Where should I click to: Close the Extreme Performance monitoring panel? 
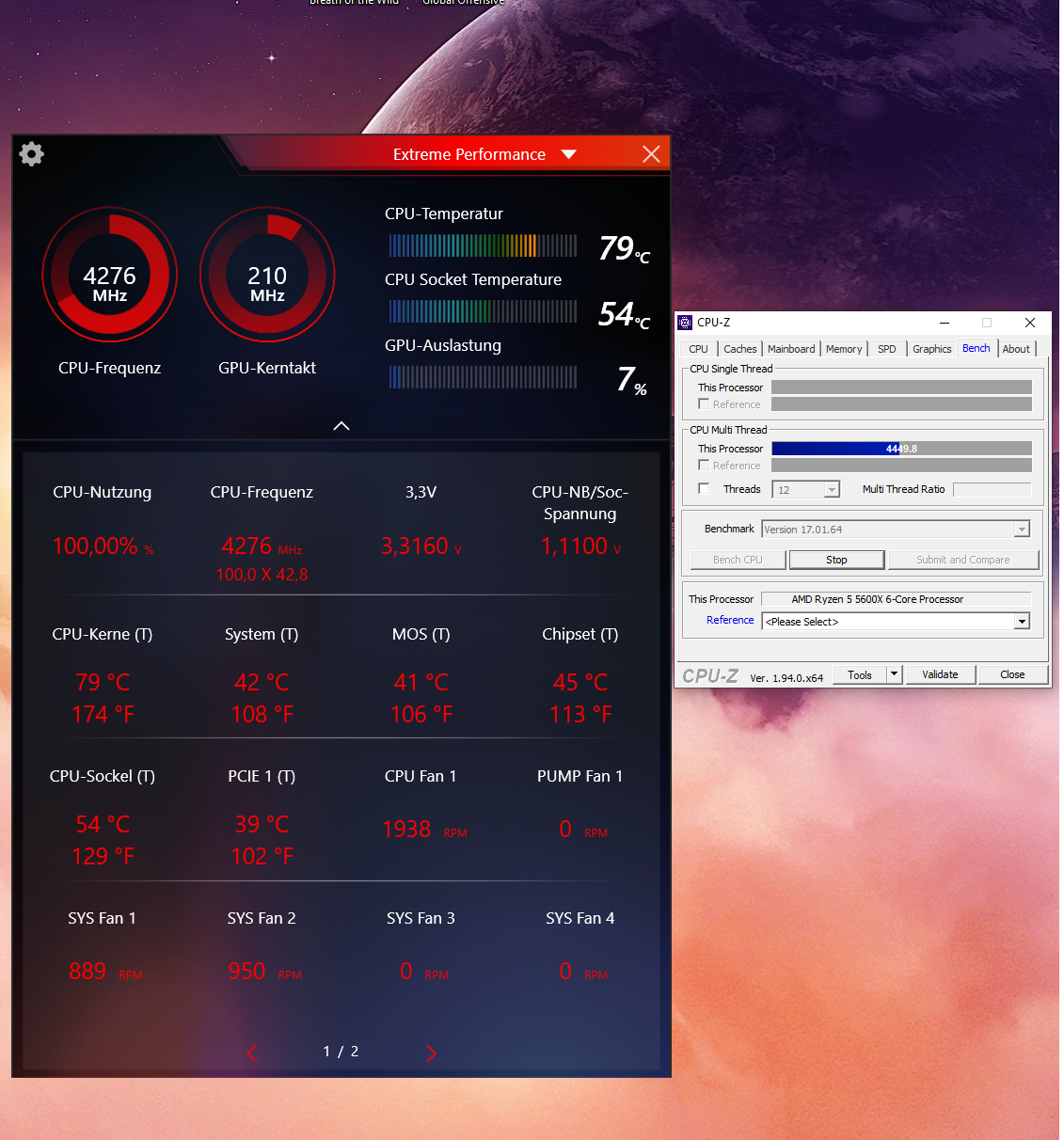click(x=651, y=154)
